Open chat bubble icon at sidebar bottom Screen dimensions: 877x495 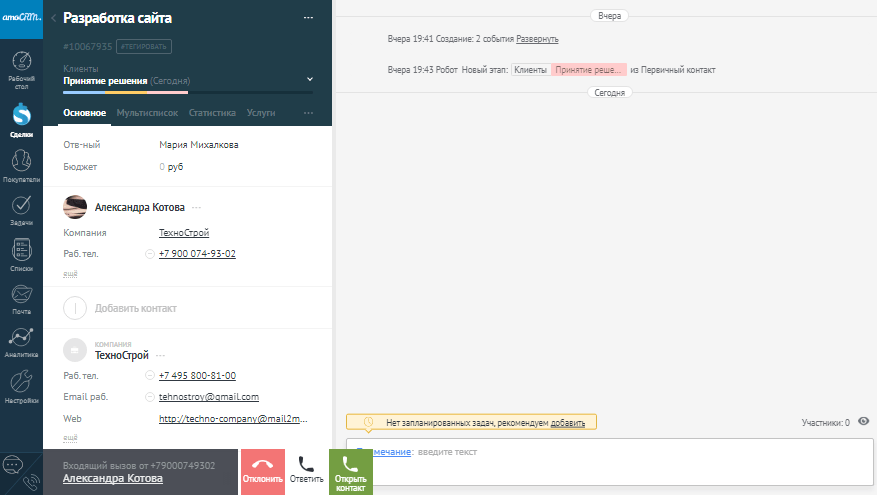click(x=12, y=464)
